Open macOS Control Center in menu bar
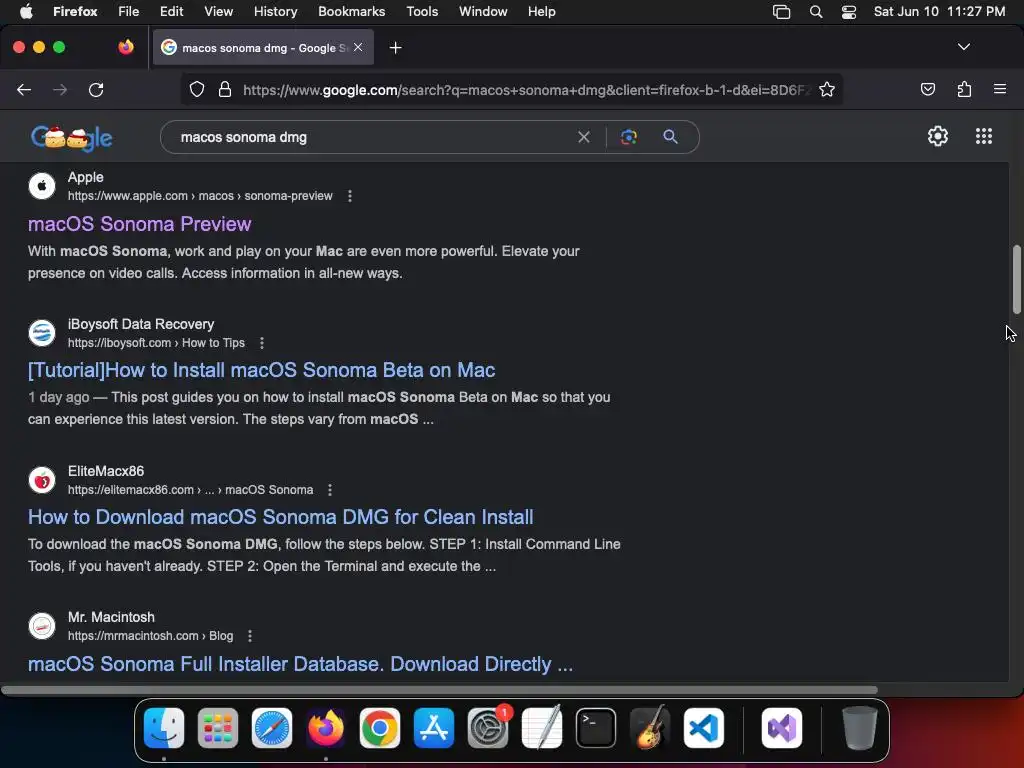The width and height of the screenshot is (1024, 768). [848, 12]
